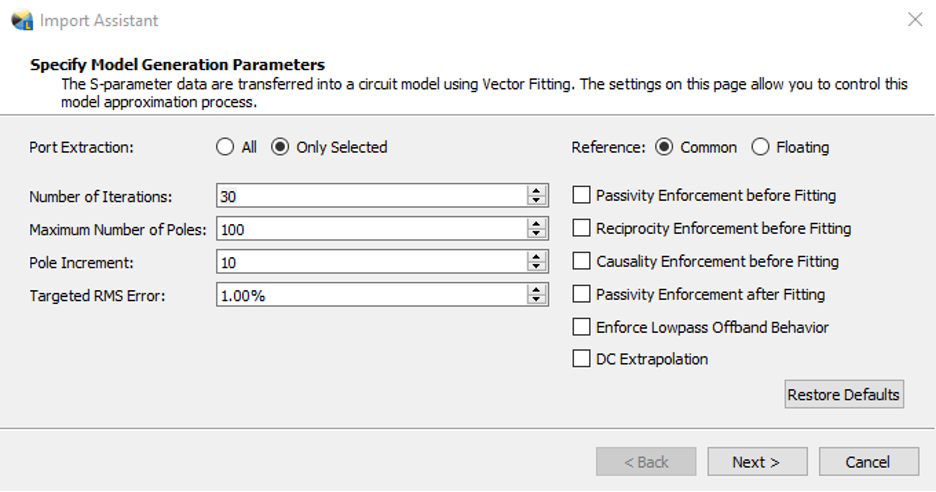Set Reference to Floating
This screenshot has height=492, width=936.
[760, 147]
